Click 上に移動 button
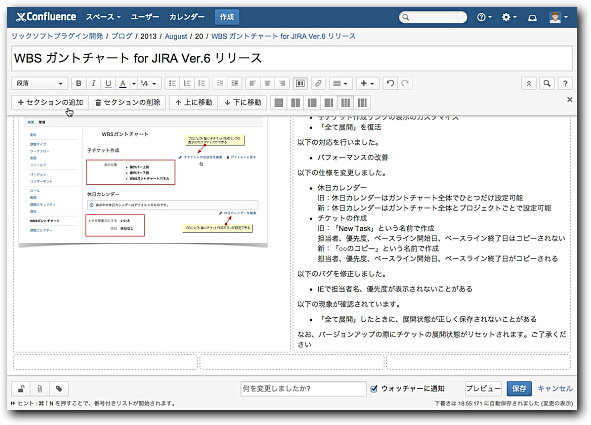Screen dimensions: 591x425 coord(194,102)
